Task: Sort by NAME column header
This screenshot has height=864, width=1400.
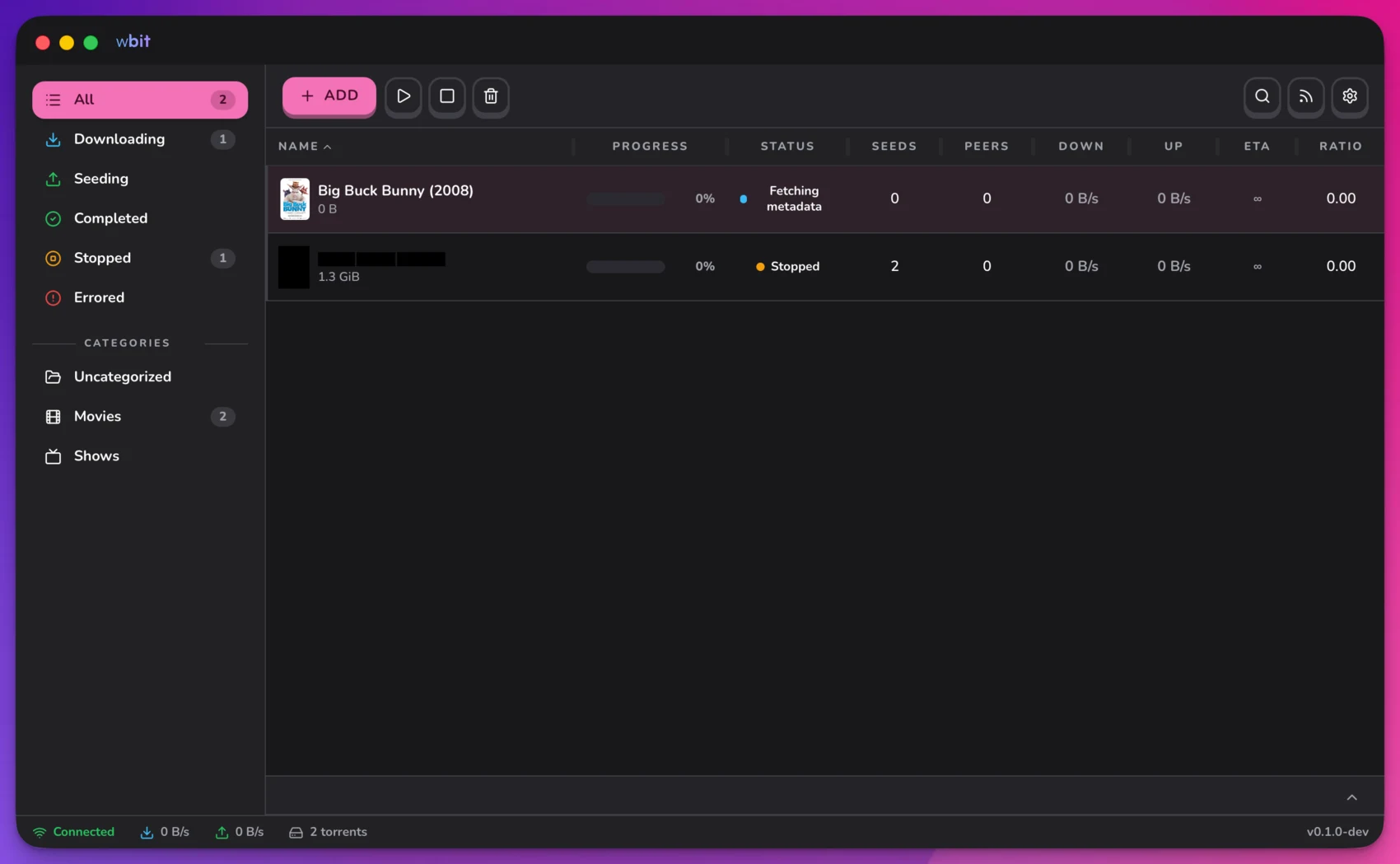Action: (x=305, y=147)
